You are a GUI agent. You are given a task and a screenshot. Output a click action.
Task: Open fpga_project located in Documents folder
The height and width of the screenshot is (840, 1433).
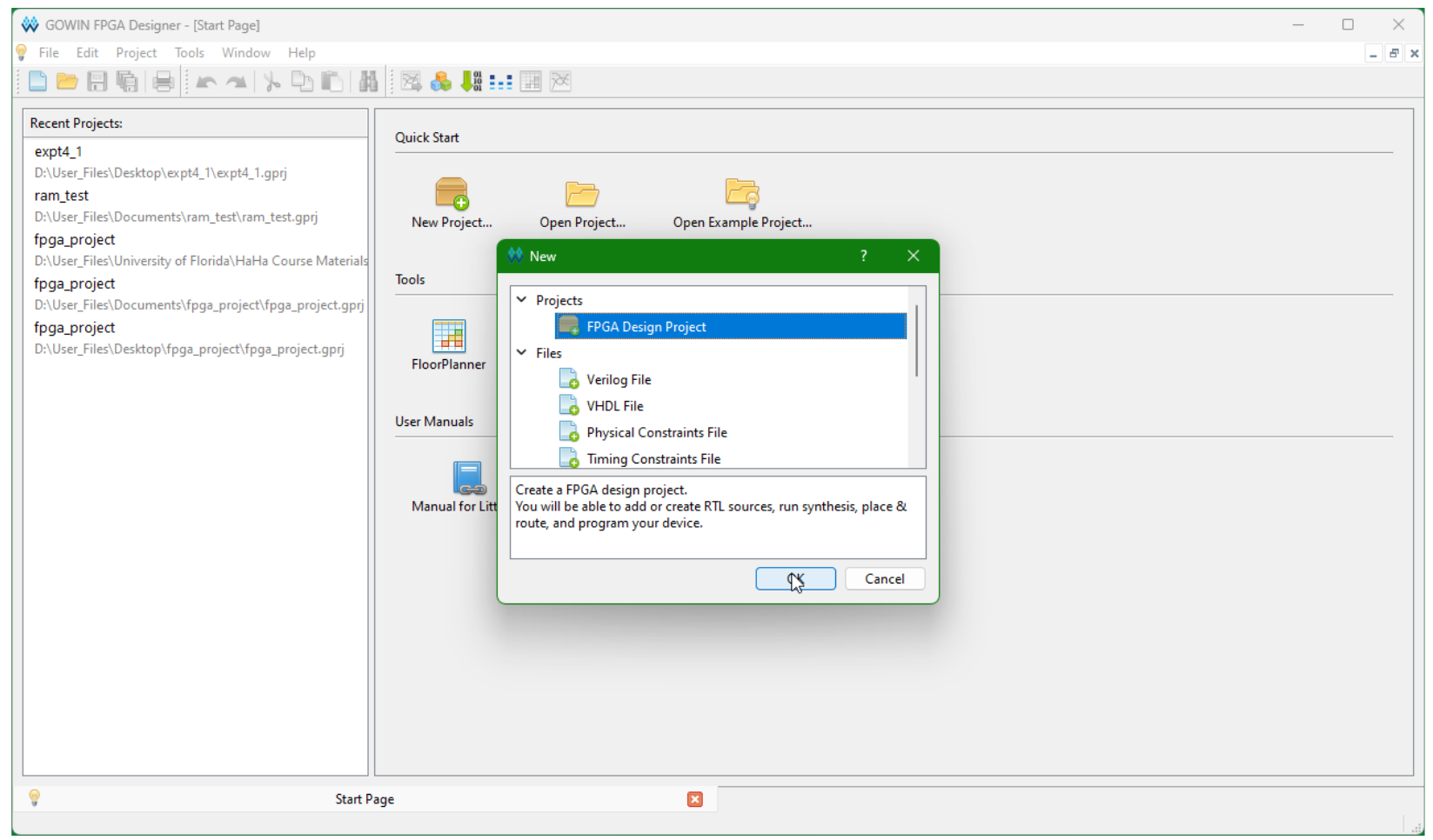pos(196,294)
